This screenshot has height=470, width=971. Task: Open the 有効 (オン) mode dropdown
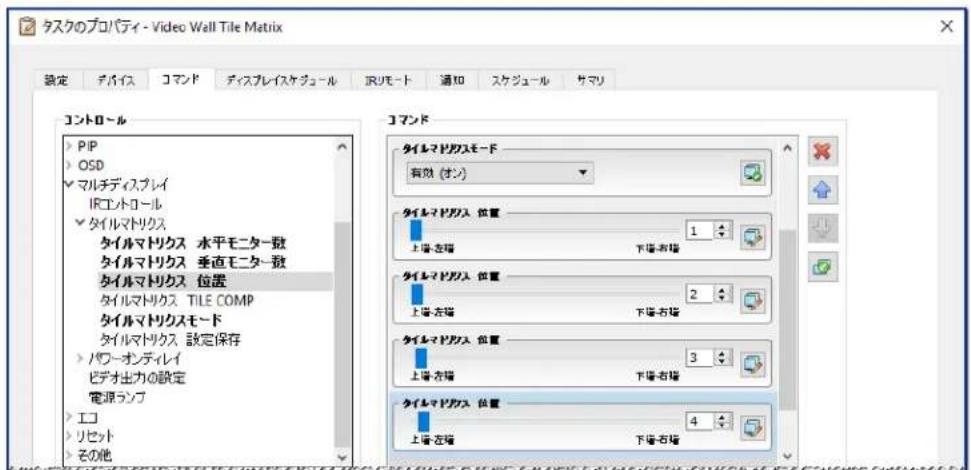click(499, 174)
